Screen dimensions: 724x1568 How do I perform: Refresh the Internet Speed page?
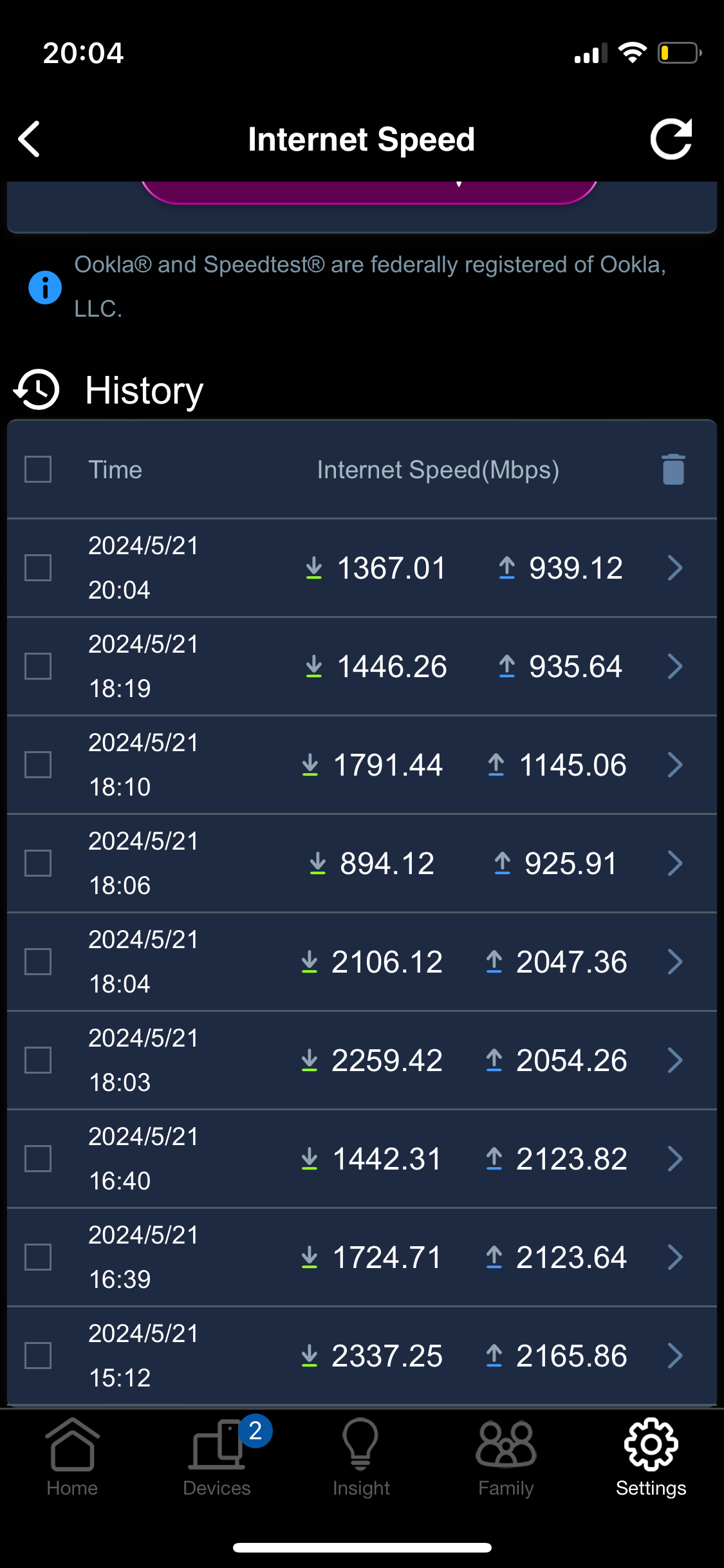(671, 139)
